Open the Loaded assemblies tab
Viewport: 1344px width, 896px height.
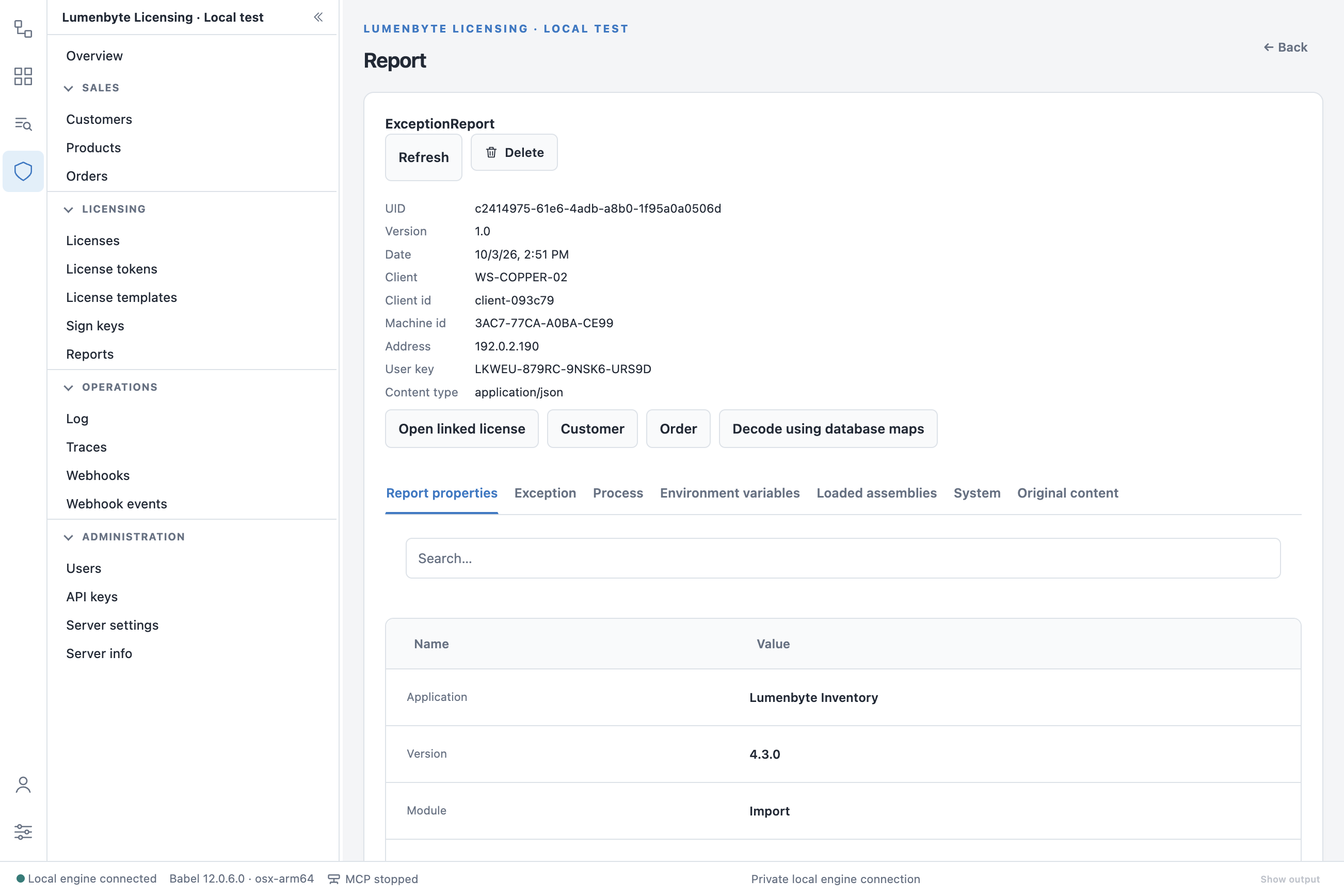(x=876, y=492)
